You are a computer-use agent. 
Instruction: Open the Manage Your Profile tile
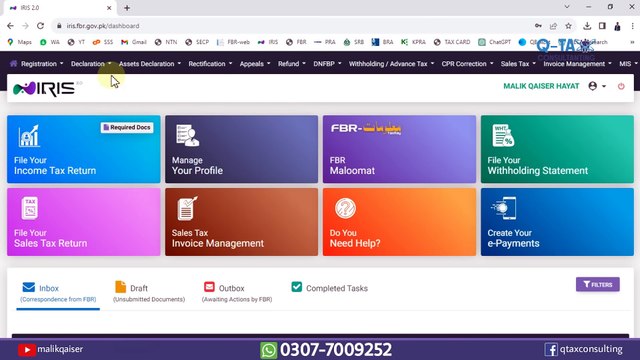(241, 149)
